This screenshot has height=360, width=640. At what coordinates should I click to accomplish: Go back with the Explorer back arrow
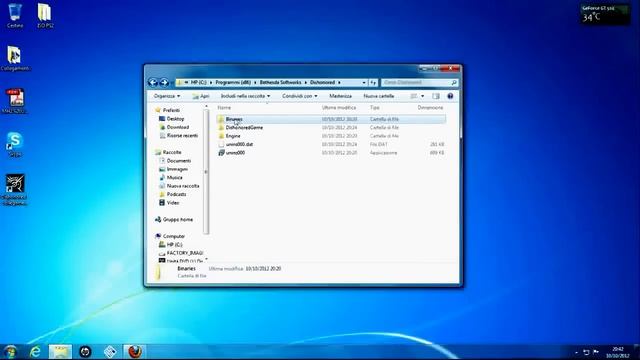click(x=153, y=82)
